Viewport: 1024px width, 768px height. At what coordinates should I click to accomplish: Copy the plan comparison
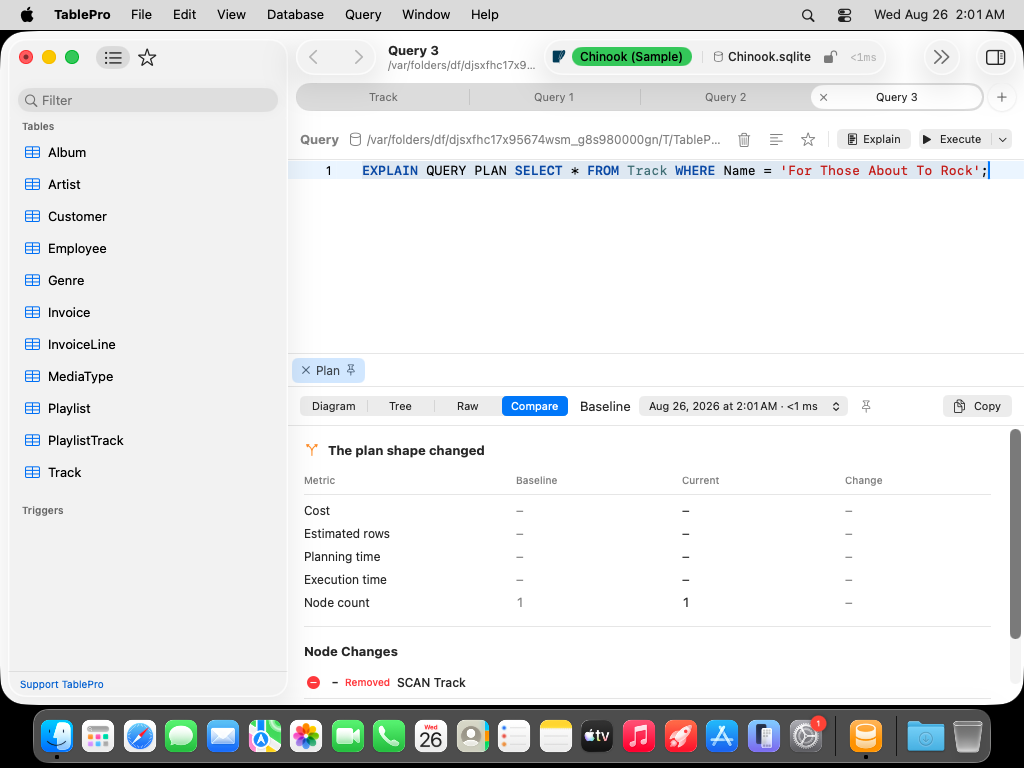(977, 406)
